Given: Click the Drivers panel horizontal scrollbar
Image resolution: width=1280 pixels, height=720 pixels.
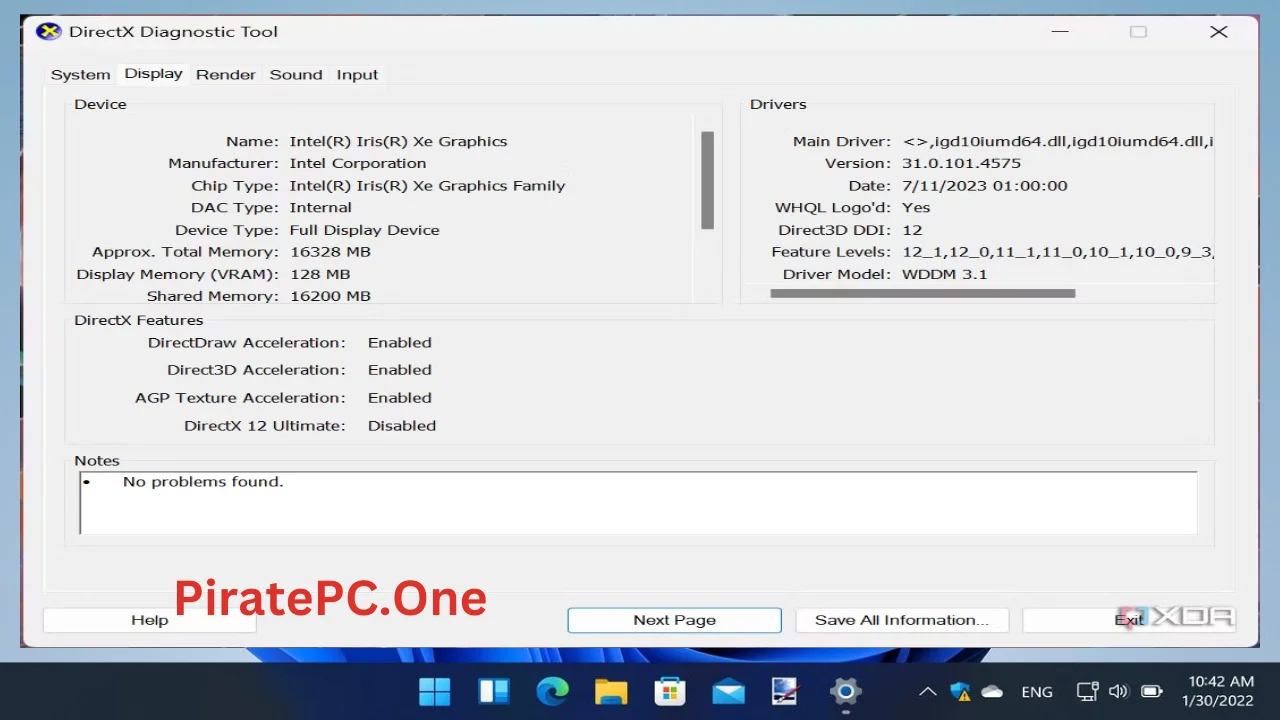Looking at the screenshot, I should [x=923, y=294].
